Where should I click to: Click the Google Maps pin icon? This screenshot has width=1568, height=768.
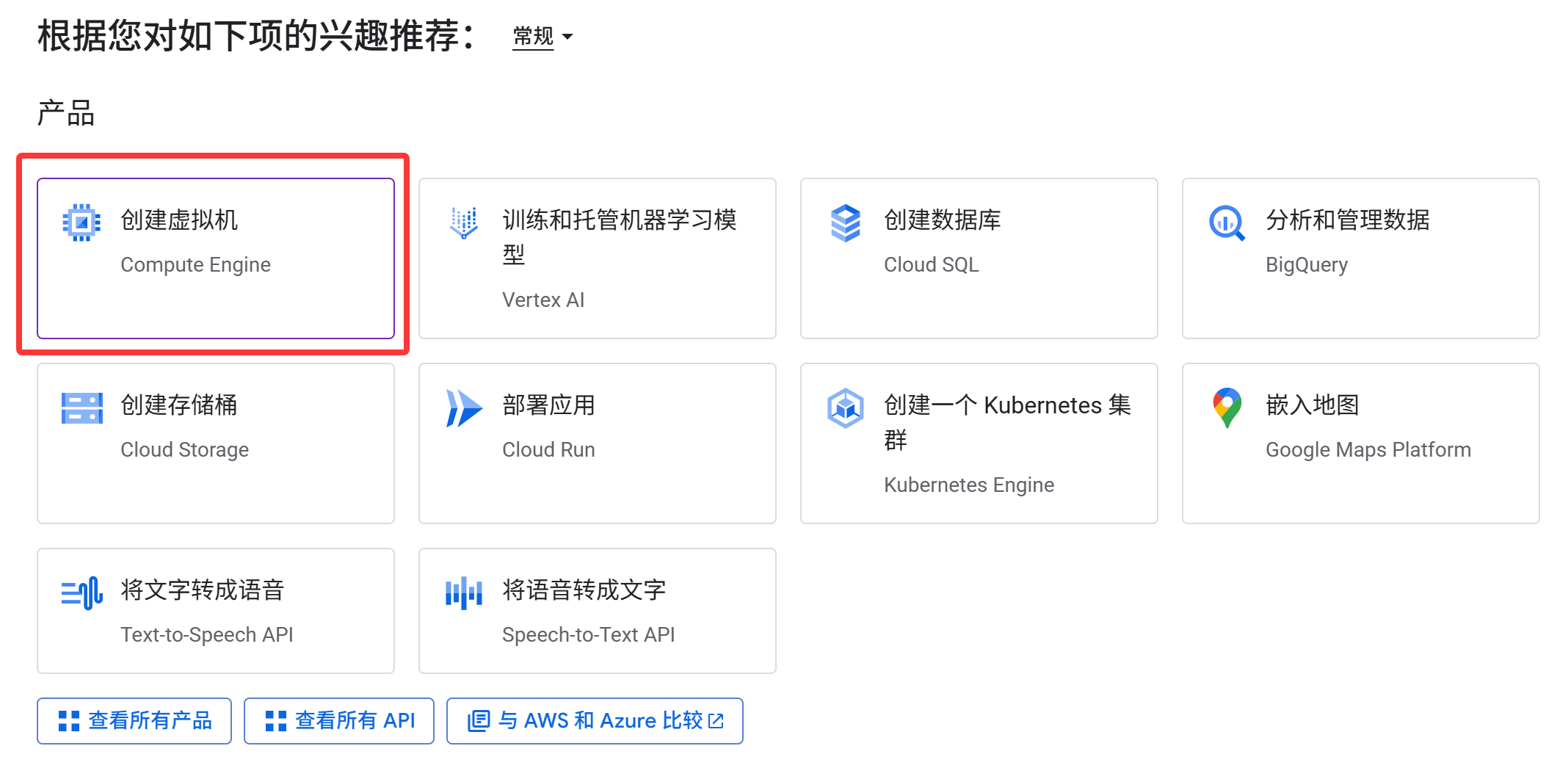tap(1227, 407)
